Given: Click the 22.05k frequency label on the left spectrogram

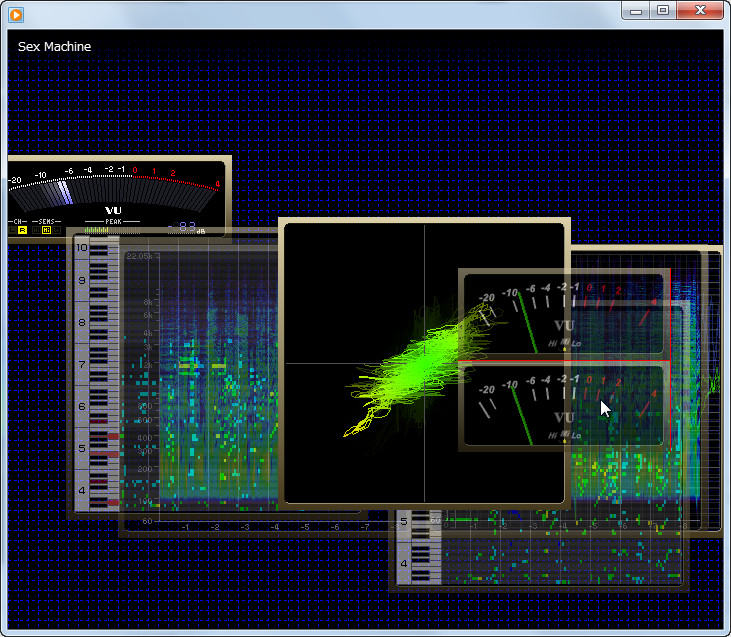Looking at the screenshot, I should click(139, 256).
